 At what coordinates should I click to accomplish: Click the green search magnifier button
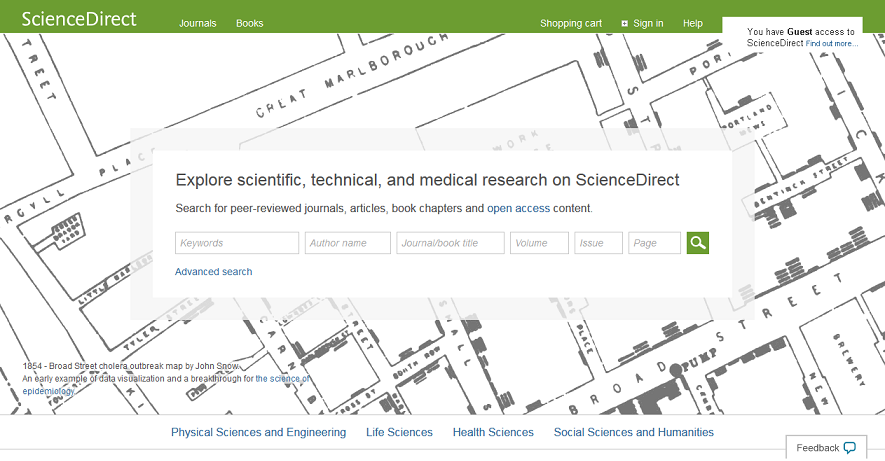[698, 243]
